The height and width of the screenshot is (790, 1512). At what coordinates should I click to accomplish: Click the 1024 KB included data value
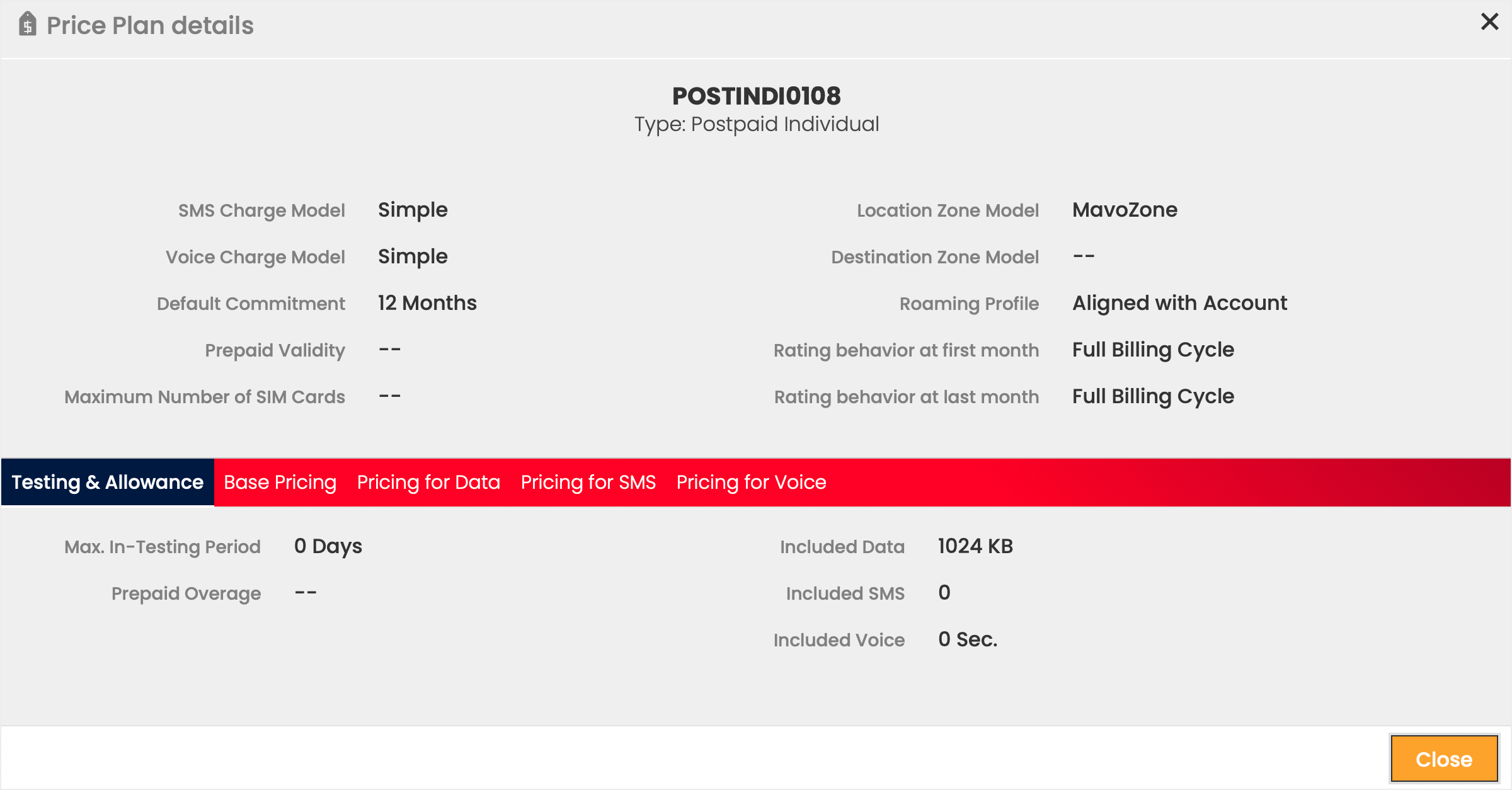pos(975,546)
